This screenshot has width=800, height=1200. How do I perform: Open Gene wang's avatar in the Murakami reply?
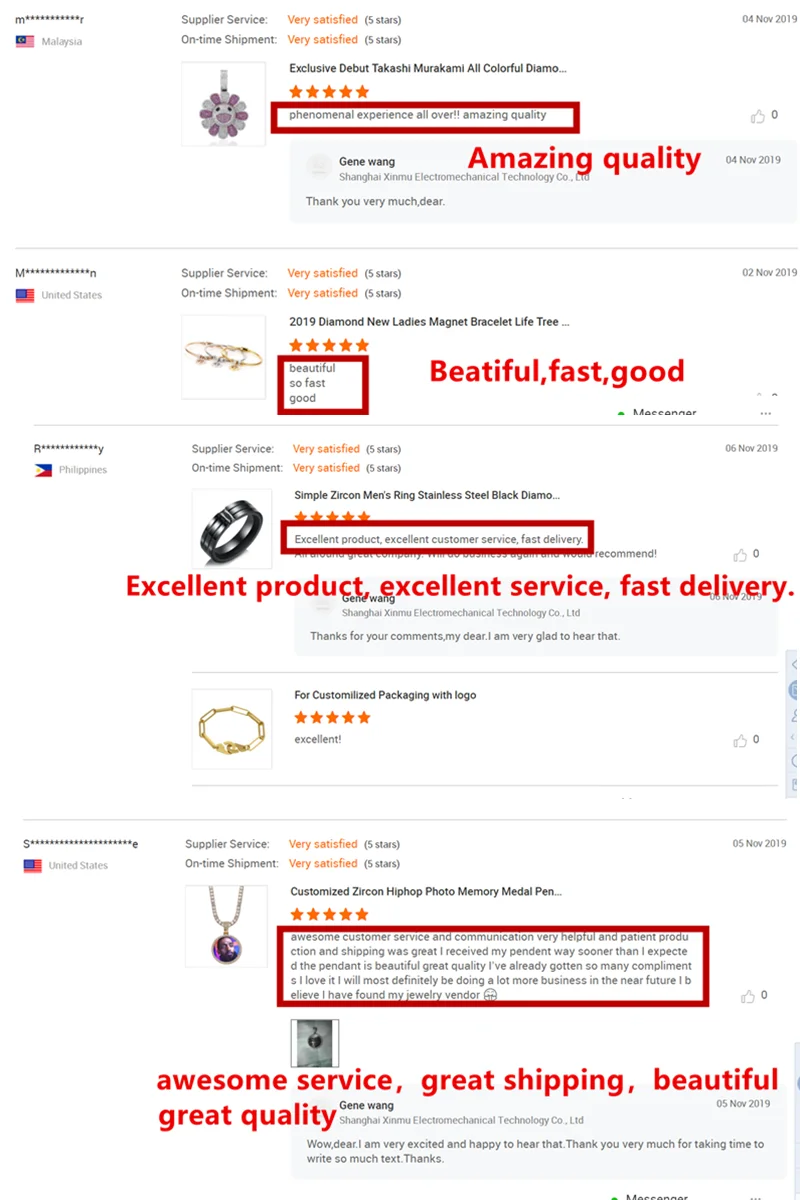tap(319, 167)
